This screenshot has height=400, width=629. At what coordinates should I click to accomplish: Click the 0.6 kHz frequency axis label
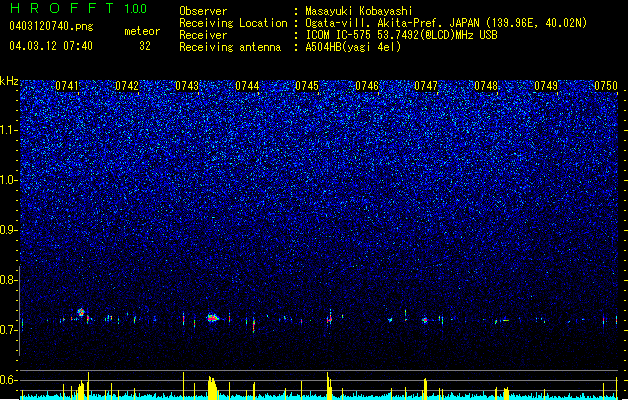[9, 380]
